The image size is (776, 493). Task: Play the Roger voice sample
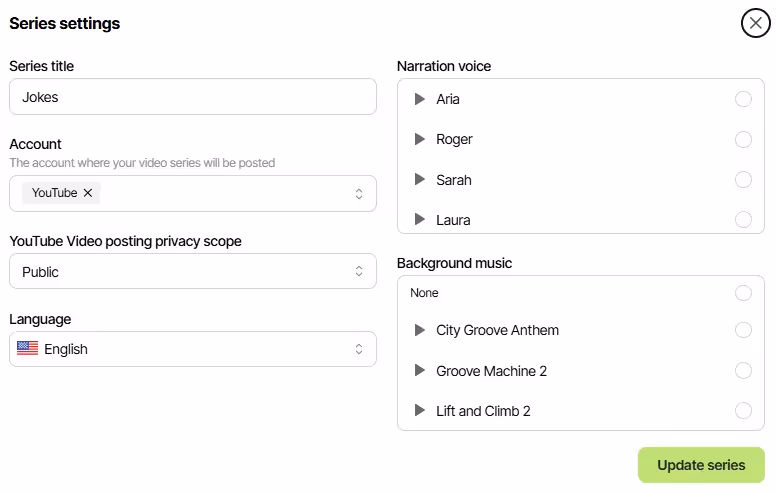420,139
